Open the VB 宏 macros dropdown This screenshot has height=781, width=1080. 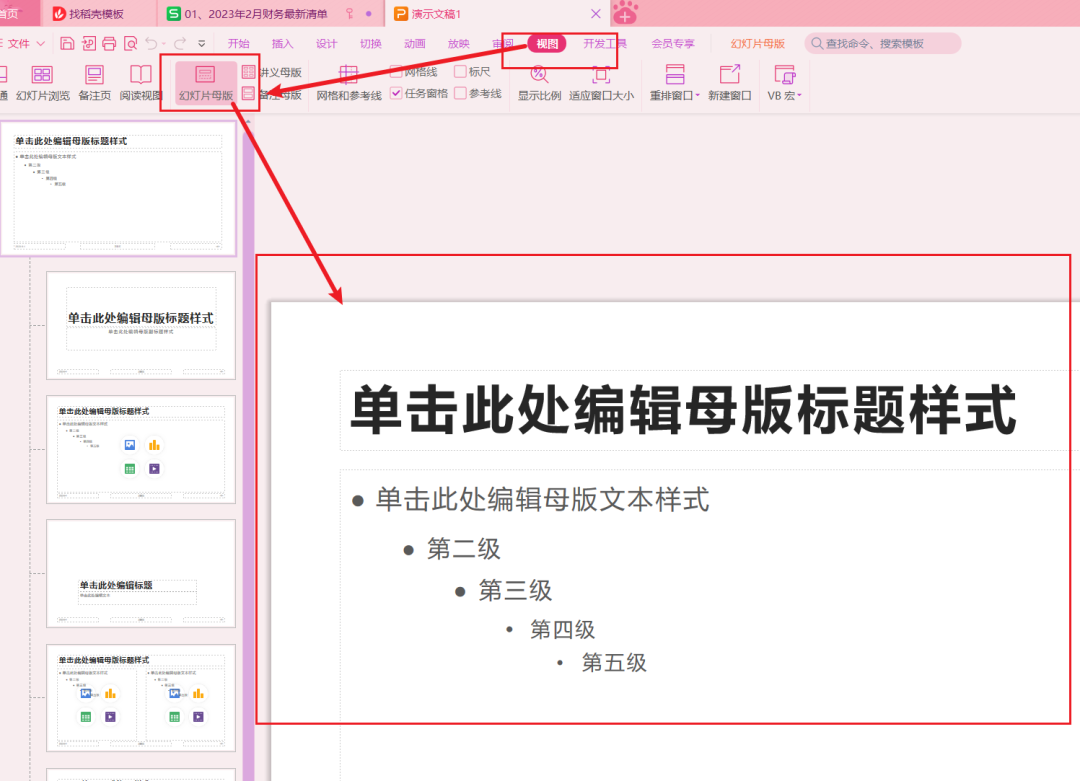[x=785, y=83]
